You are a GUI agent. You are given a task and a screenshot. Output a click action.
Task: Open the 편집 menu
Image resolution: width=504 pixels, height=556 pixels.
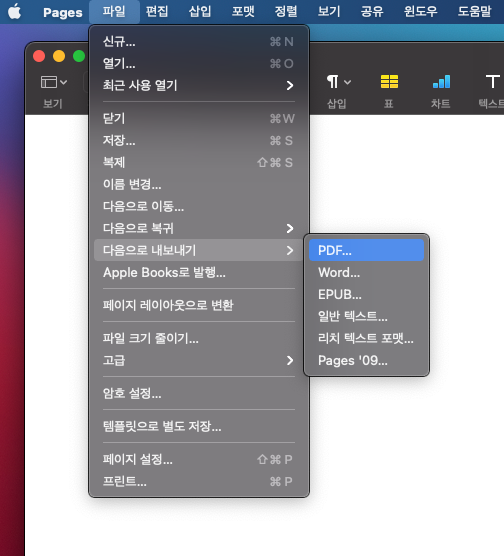tap(157, 11)
